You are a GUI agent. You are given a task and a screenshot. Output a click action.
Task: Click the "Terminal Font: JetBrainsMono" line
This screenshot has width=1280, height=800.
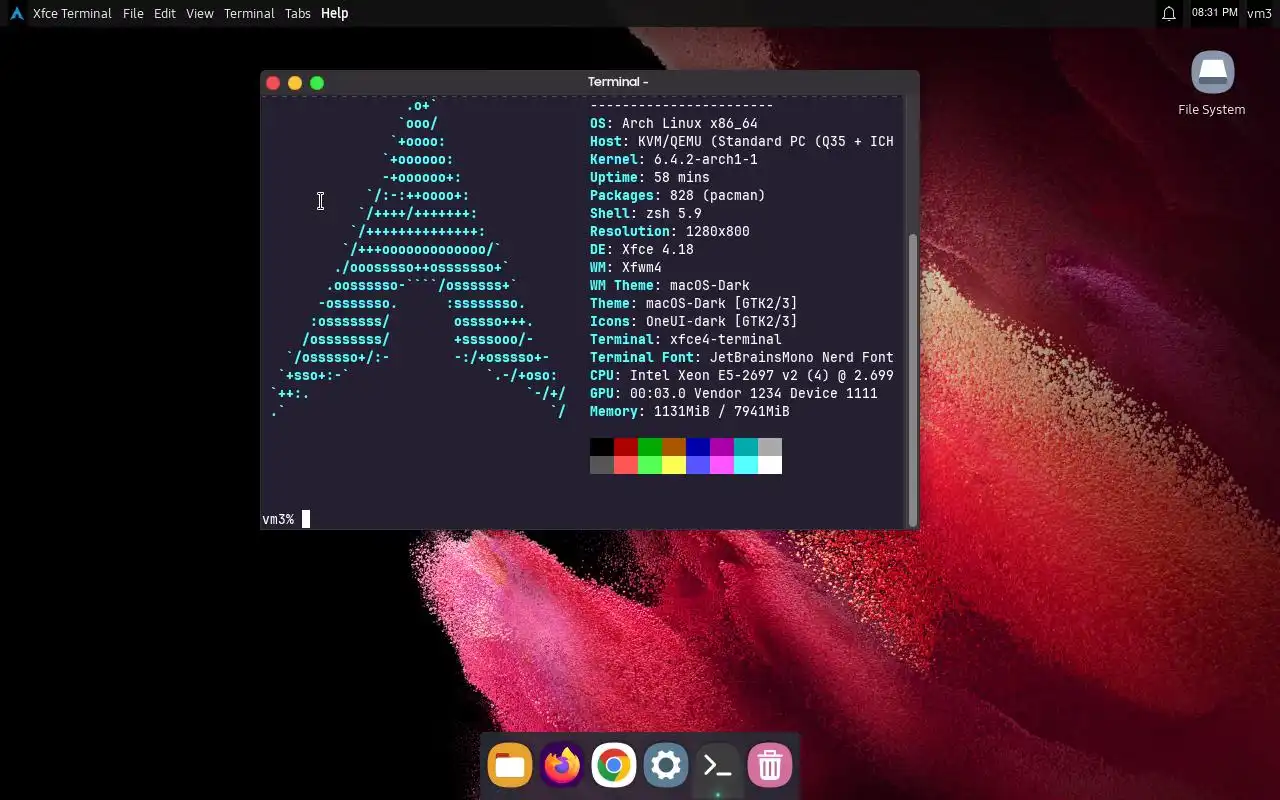click(x=742, y=358)
